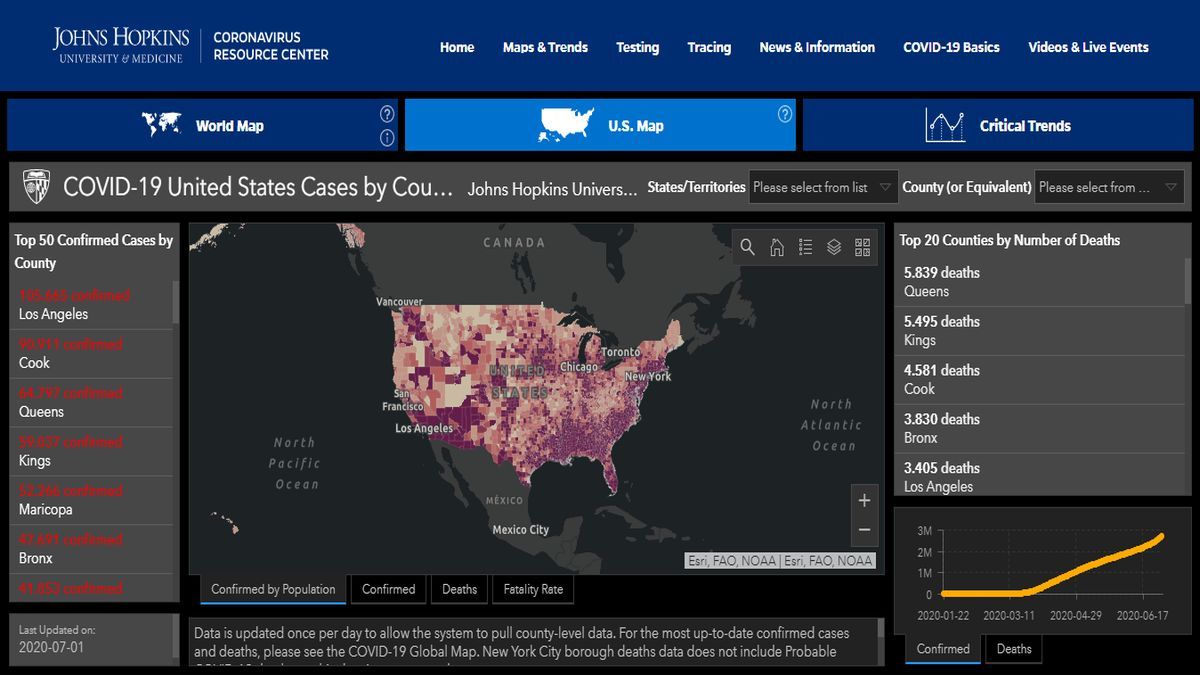Select Confirmed by Population map tab
1200x675 pixels.
pyautogui.click(x=273, y=589)
